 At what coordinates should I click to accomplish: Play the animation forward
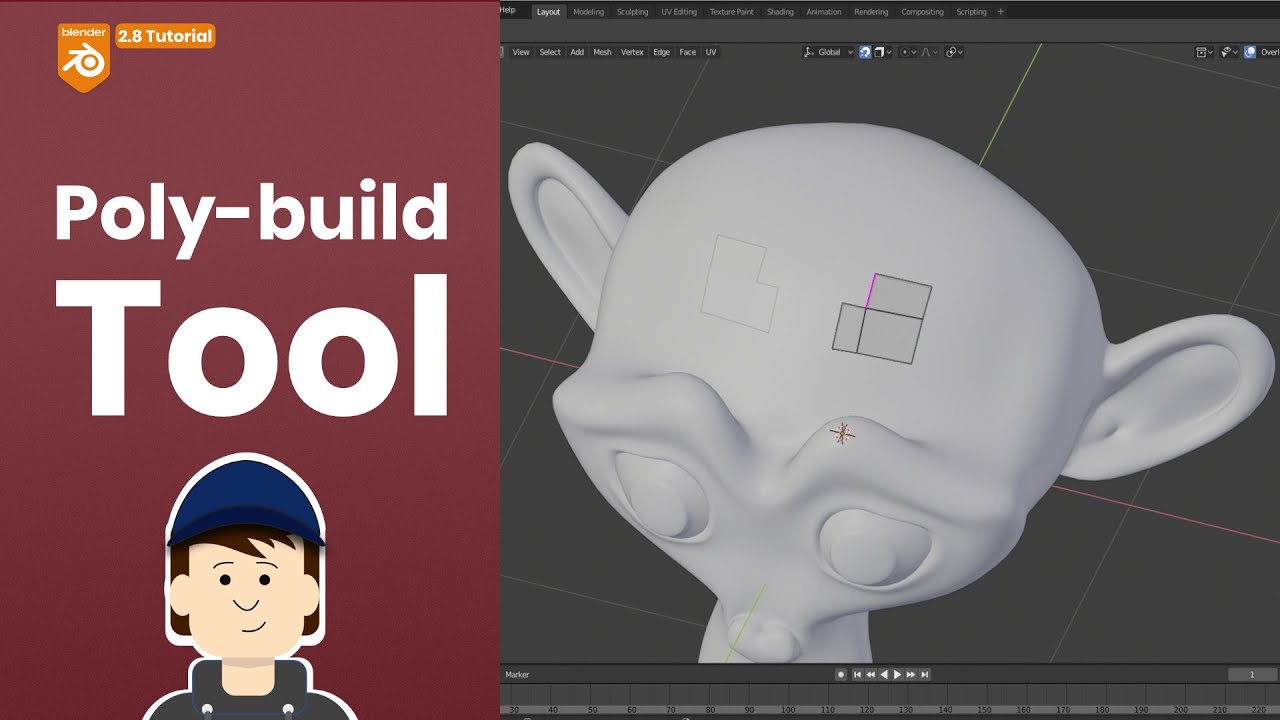coord(897,675)
